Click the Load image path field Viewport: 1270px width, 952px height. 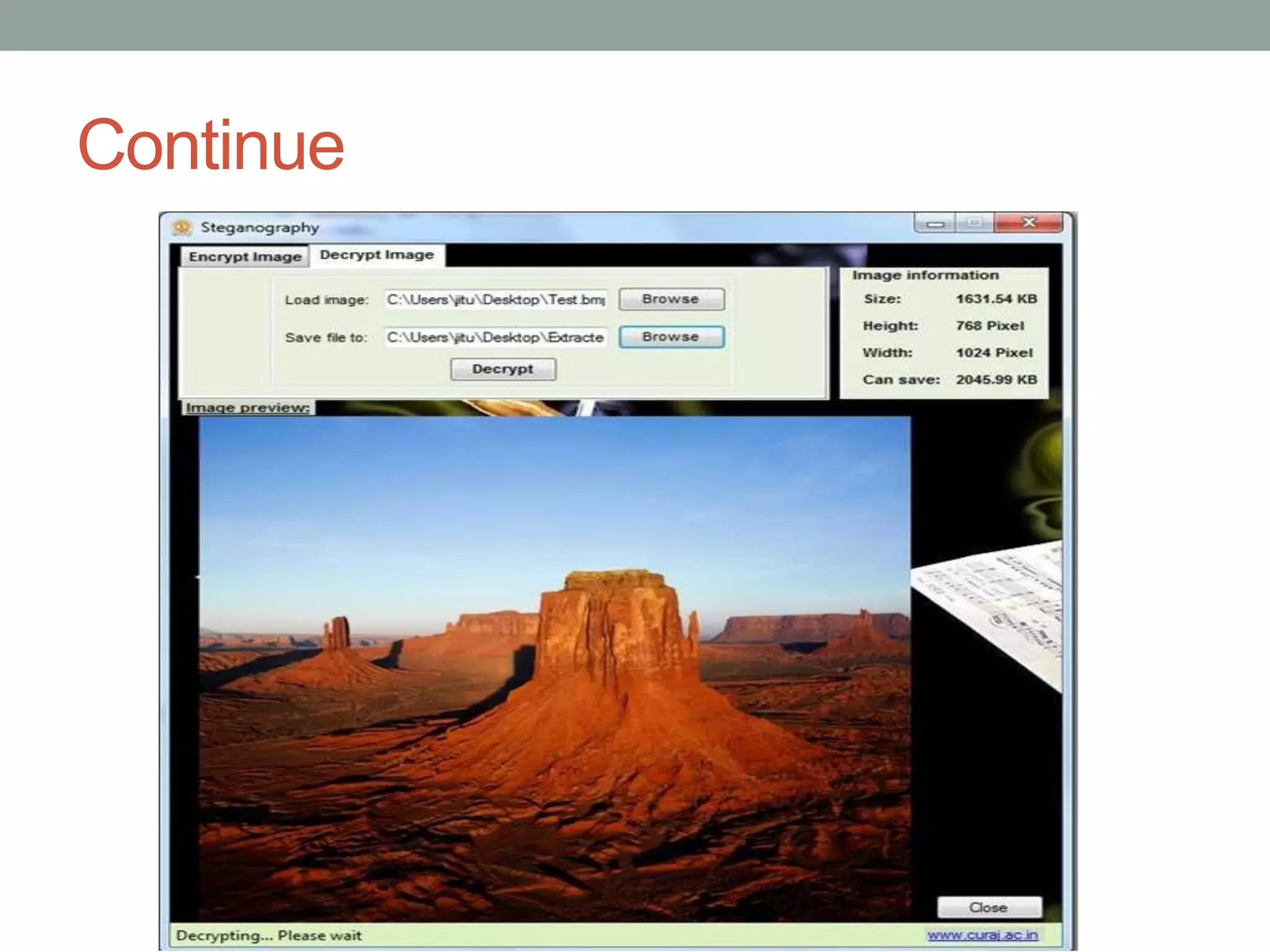click(x=495, y=300)
